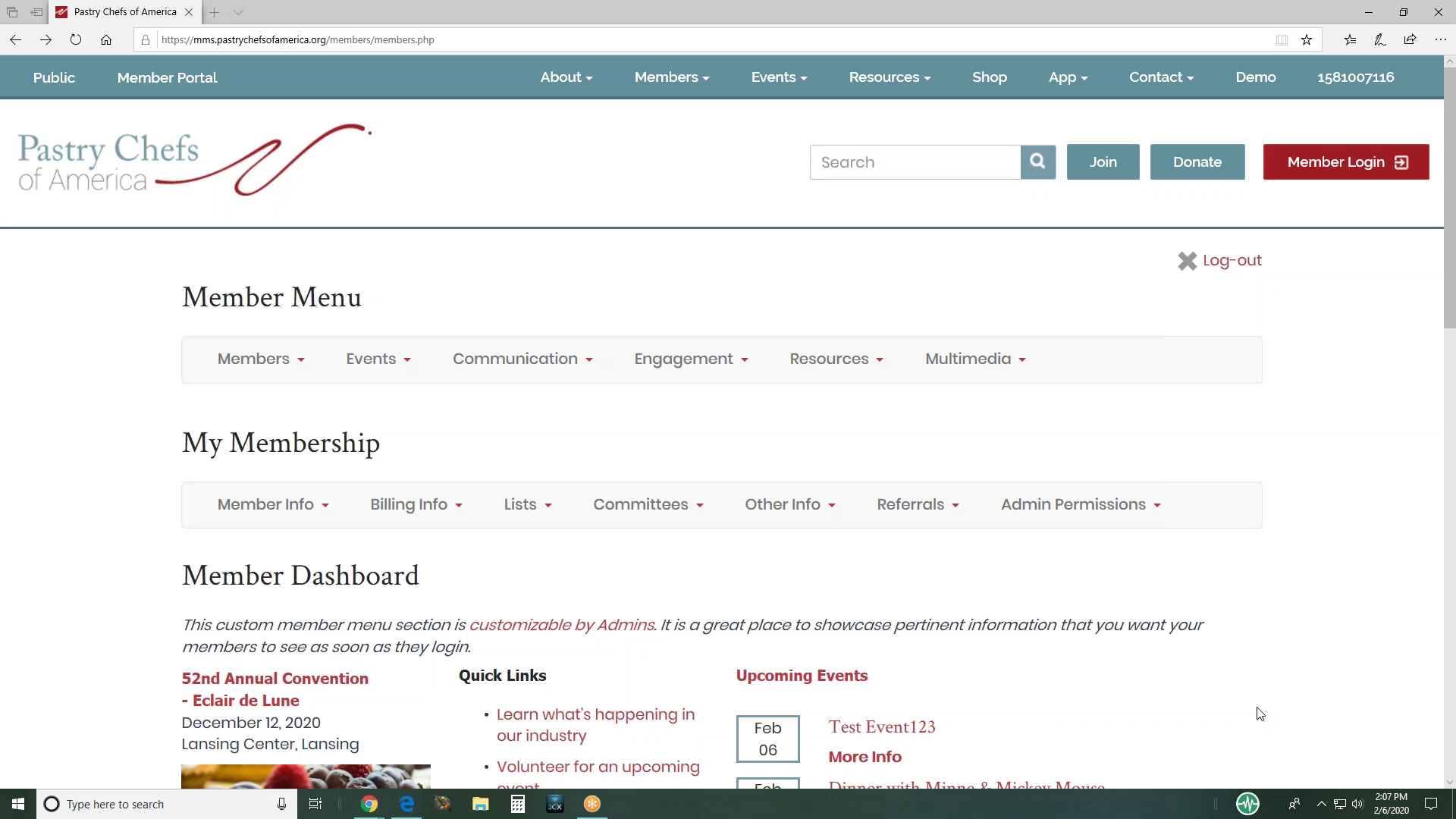This screenshot has width=1456, height=819.
Task: Open Learn what's happening in our industry
Action: tap(595, 725)
